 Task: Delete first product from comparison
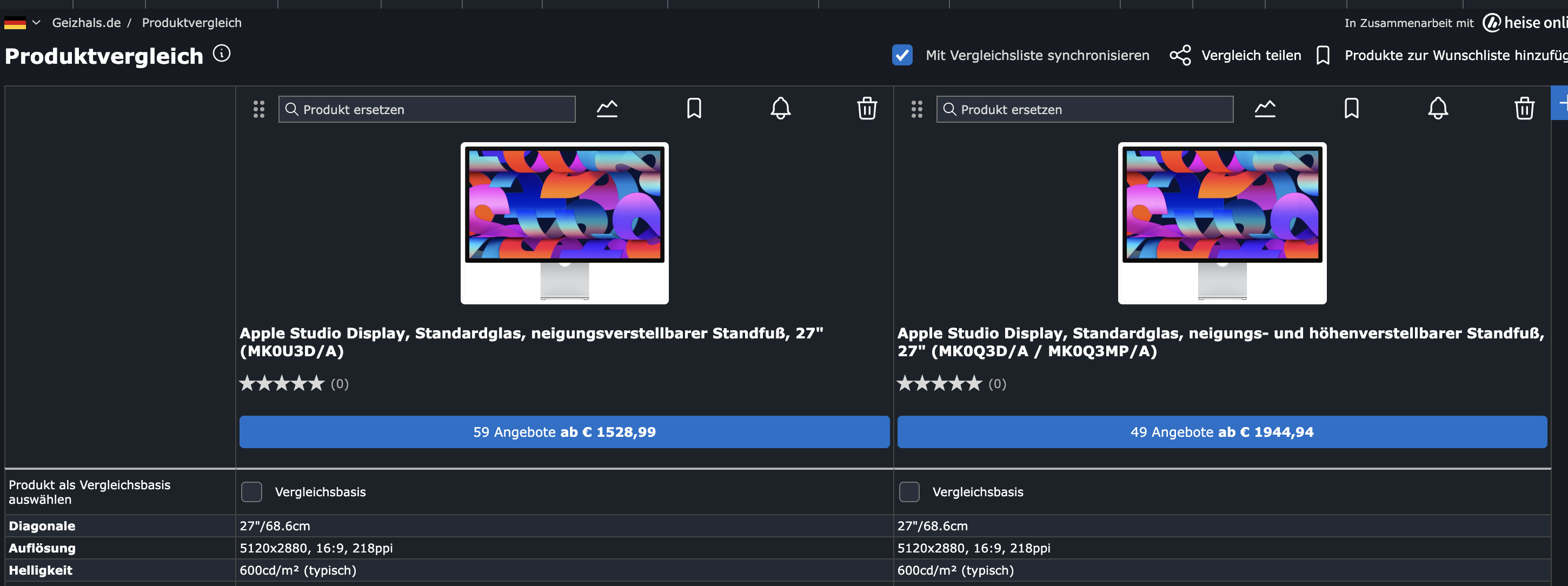pyautogui.click(x=867, y=109)
